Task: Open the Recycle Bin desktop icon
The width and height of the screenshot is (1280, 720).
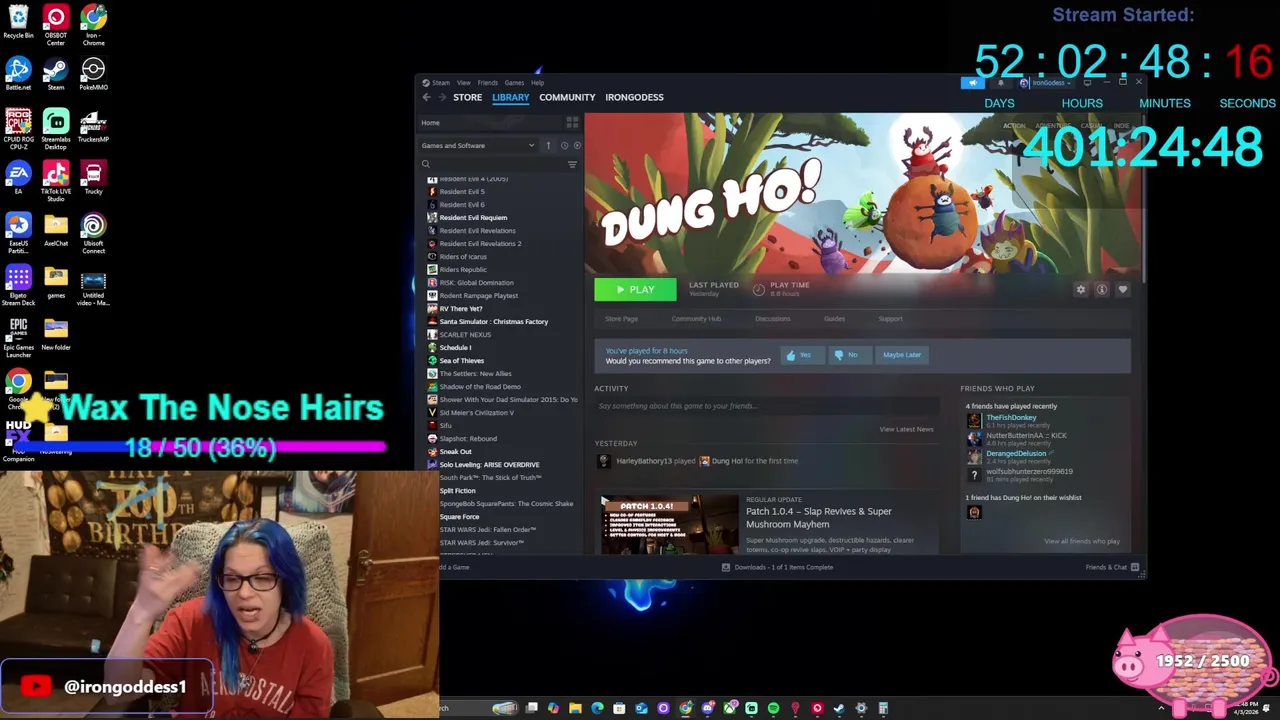Action: [x=18, y=22]
